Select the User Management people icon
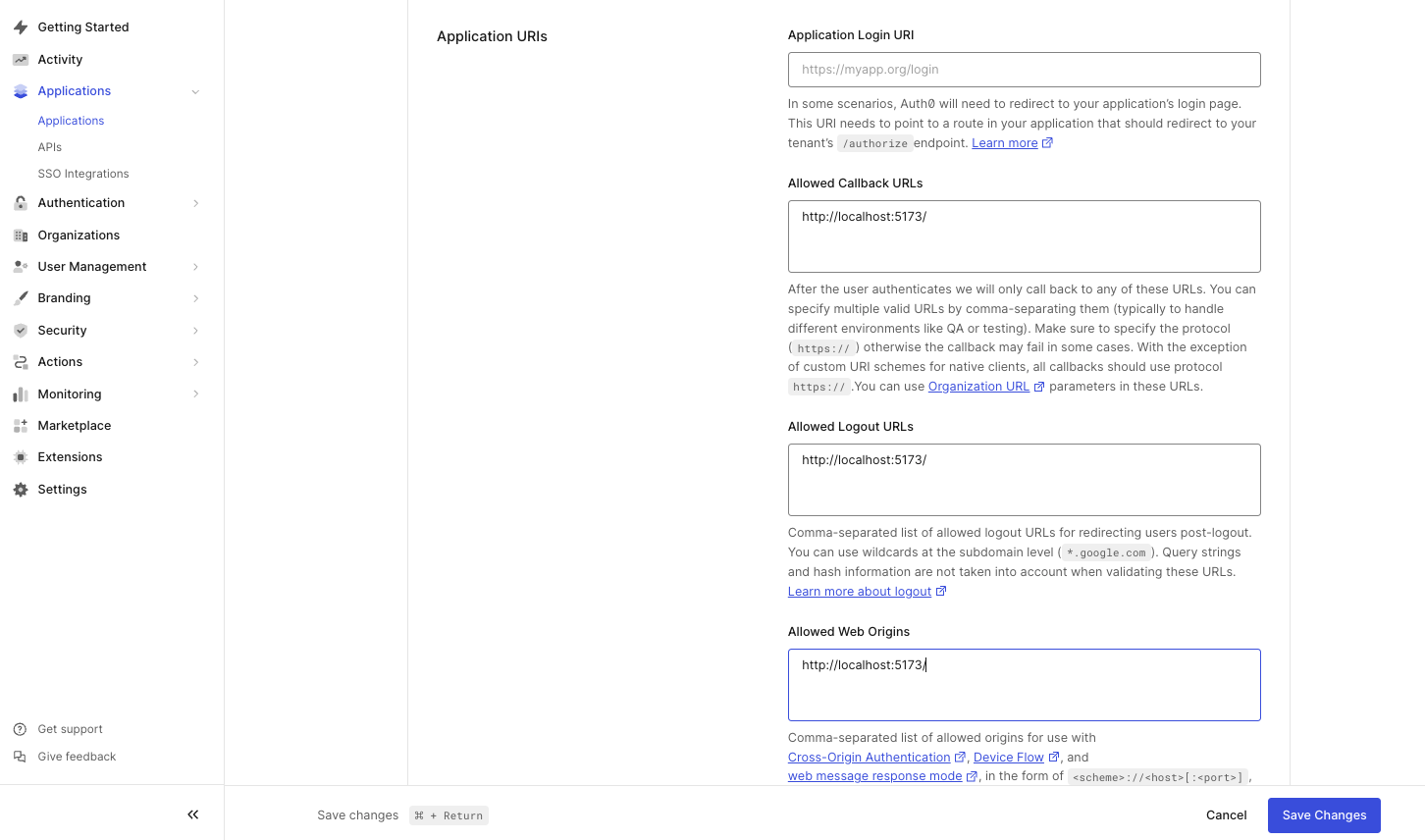Image resolution: width=1425 pixels, height=840 pixels. click(x=19, y=266)
